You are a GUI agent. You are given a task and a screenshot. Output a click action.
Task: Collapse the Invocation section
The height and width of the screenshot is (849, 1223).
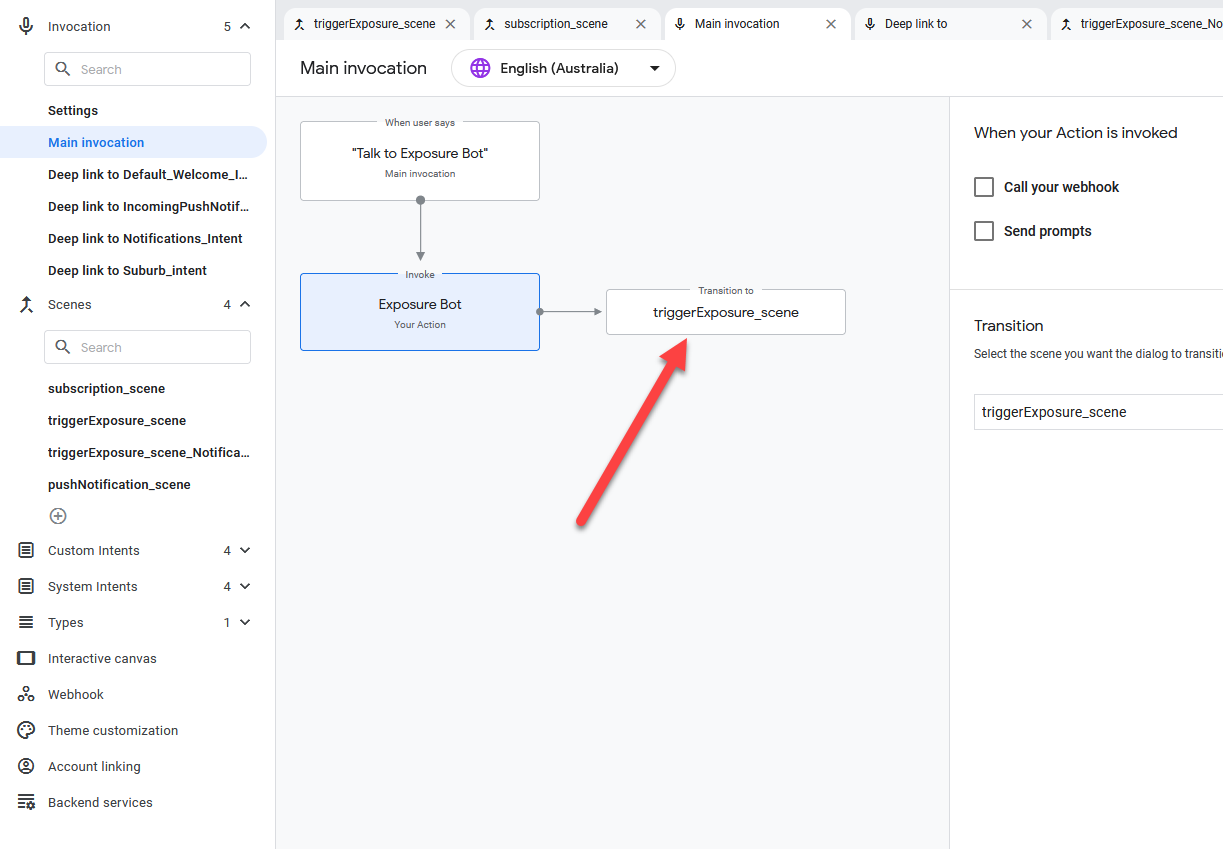point(245,27)
